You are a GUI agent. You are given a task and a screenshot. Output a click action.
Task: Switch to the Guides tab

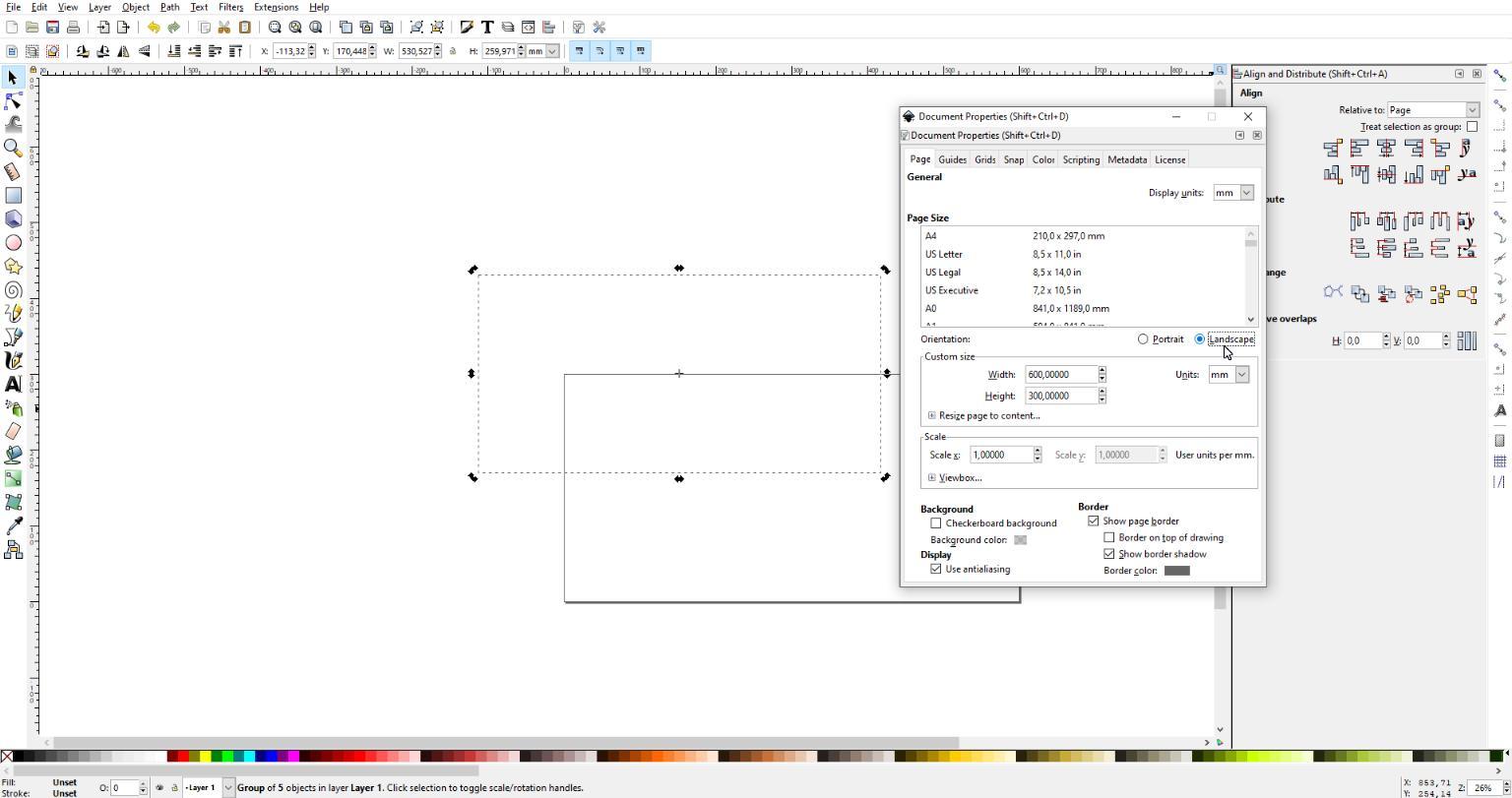[x=952, y=159]
